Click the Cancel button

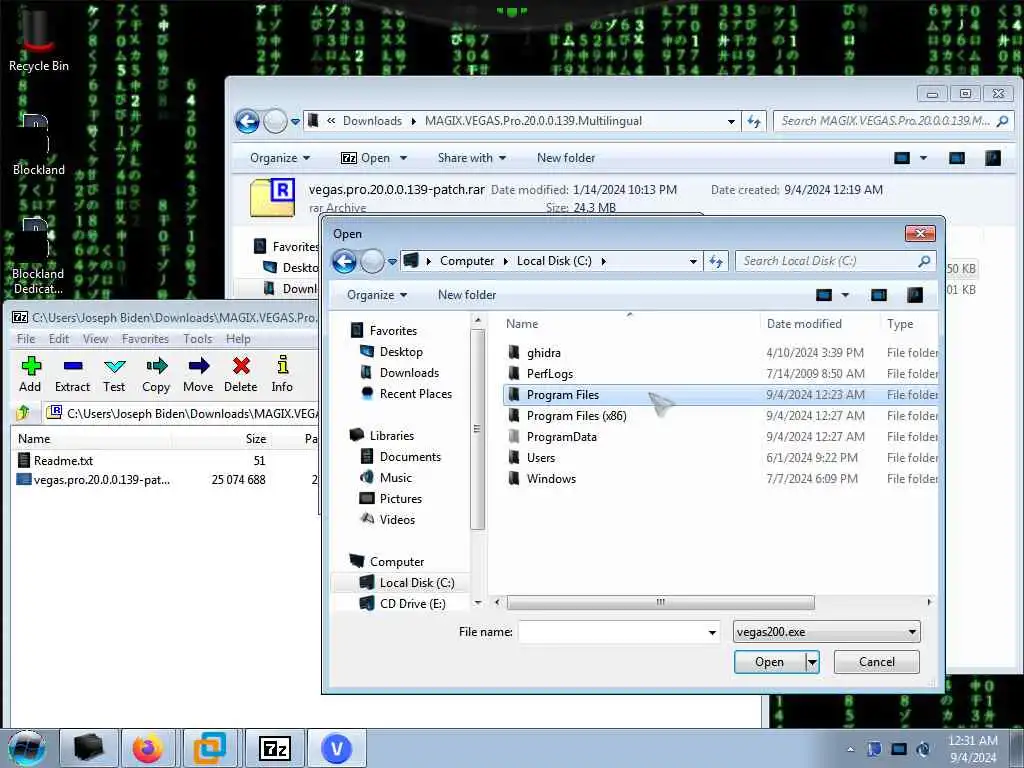coord(876,662)
